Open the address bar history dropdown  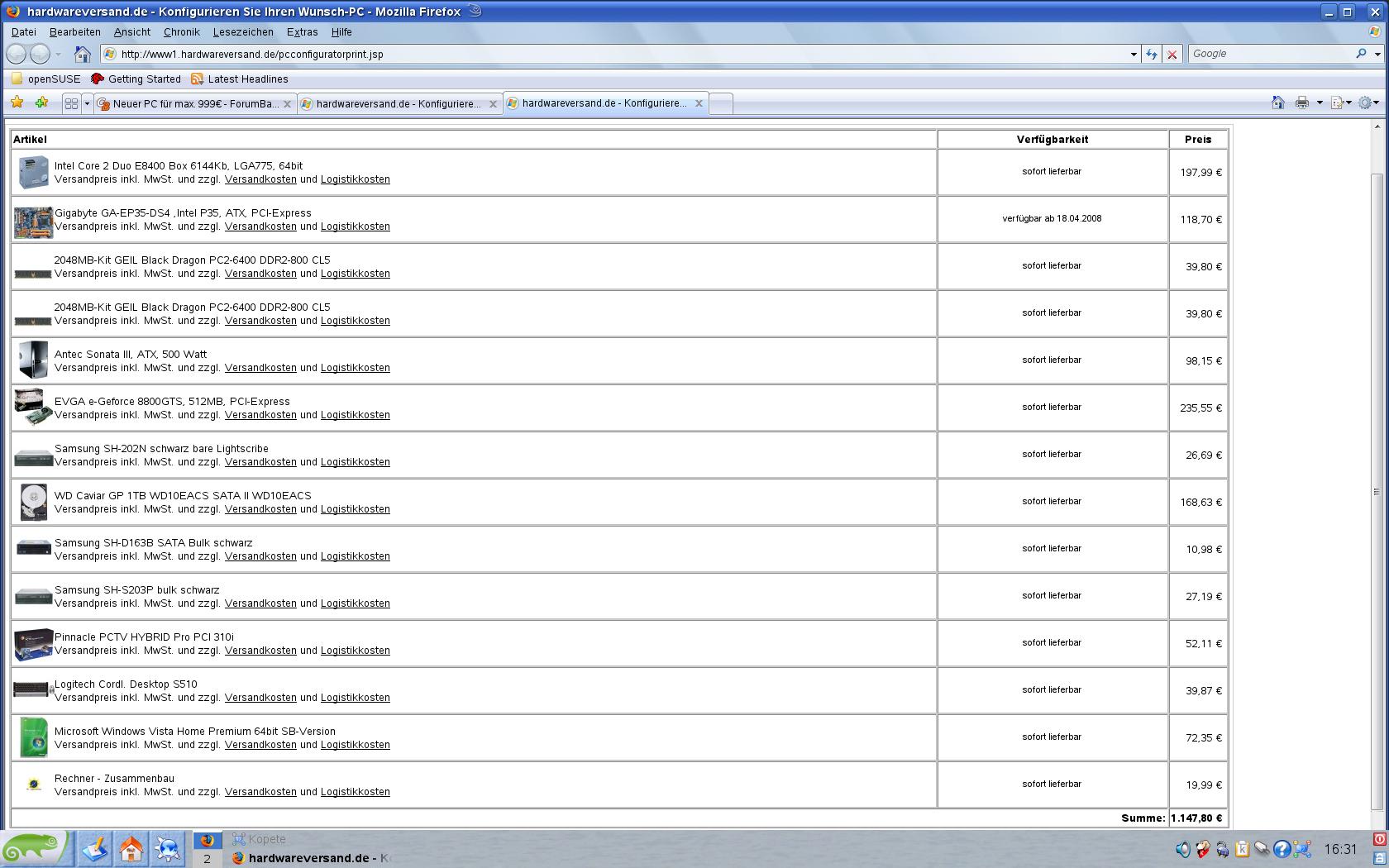1134,54
